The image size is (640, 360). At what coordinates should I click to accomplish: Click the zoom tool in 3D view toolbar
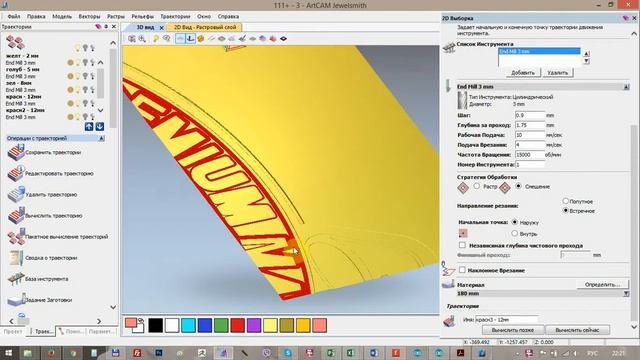(142, 39)
